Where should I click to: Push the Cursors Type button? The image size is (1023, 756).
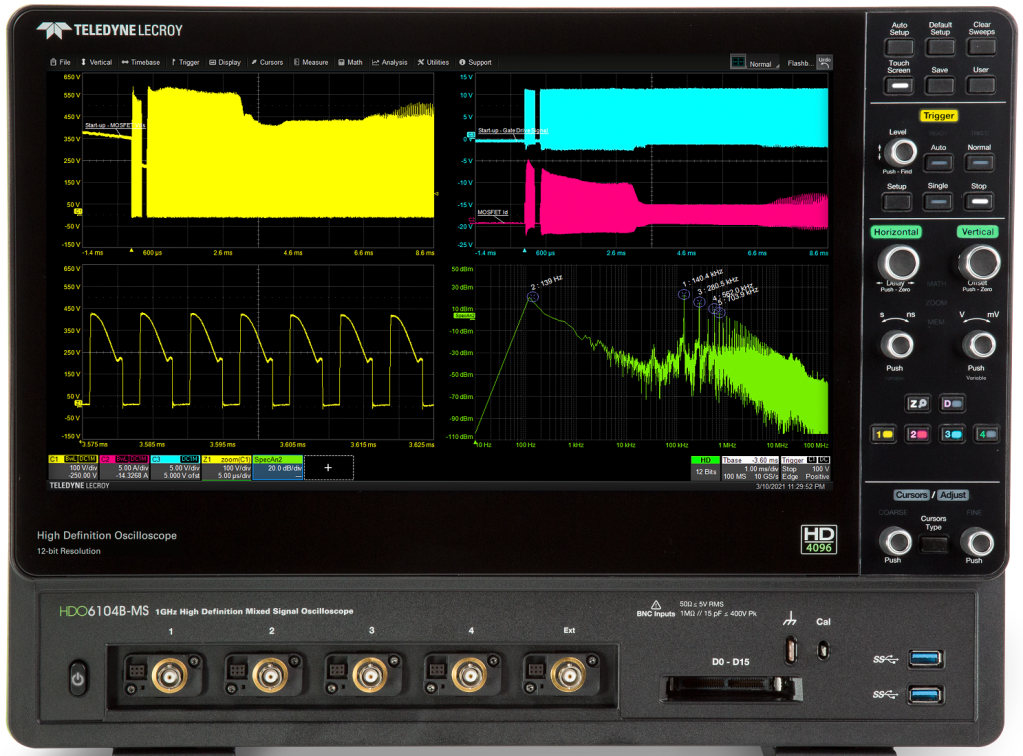[x=934, y=544]
